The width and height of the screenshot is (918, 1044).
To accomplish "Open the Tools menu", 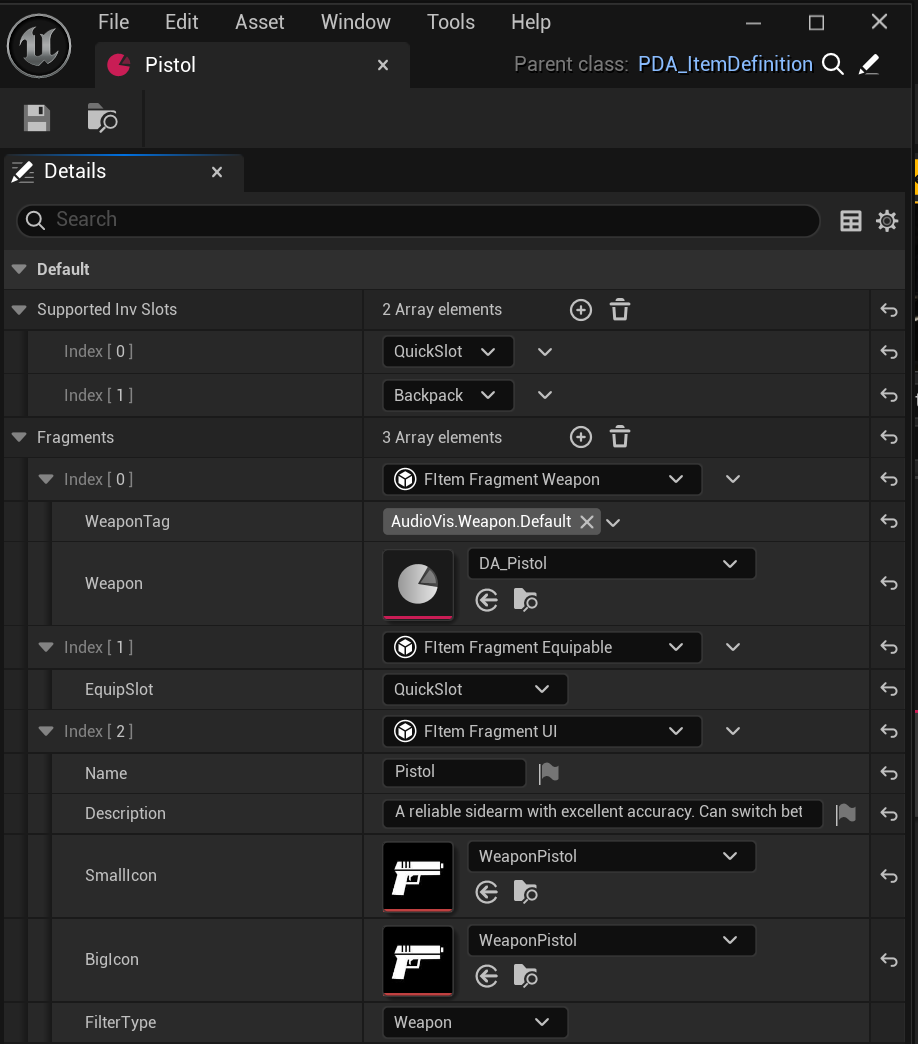I will pyautogui.click(x=450, y=22).
